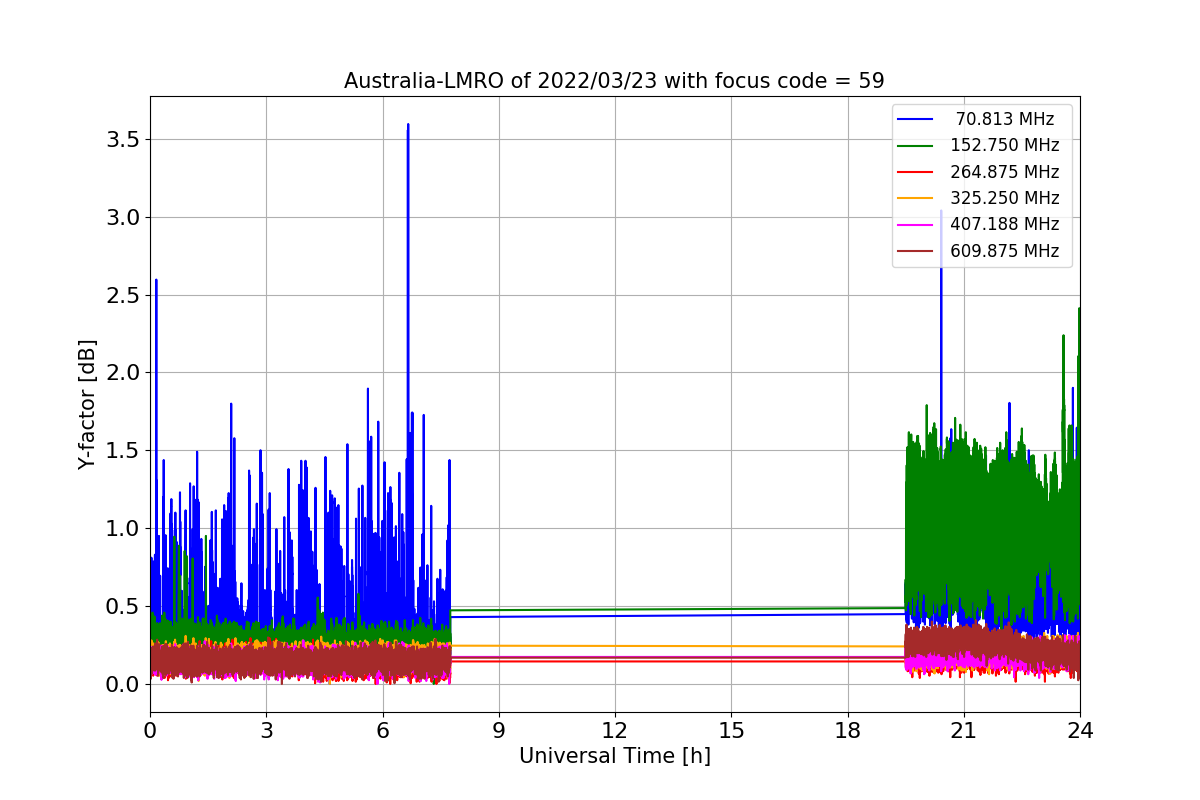This screenshot has width=1200, height=800.
Task: Click the tallest blue spike peak near 3.6 dB
Action: 408,126
